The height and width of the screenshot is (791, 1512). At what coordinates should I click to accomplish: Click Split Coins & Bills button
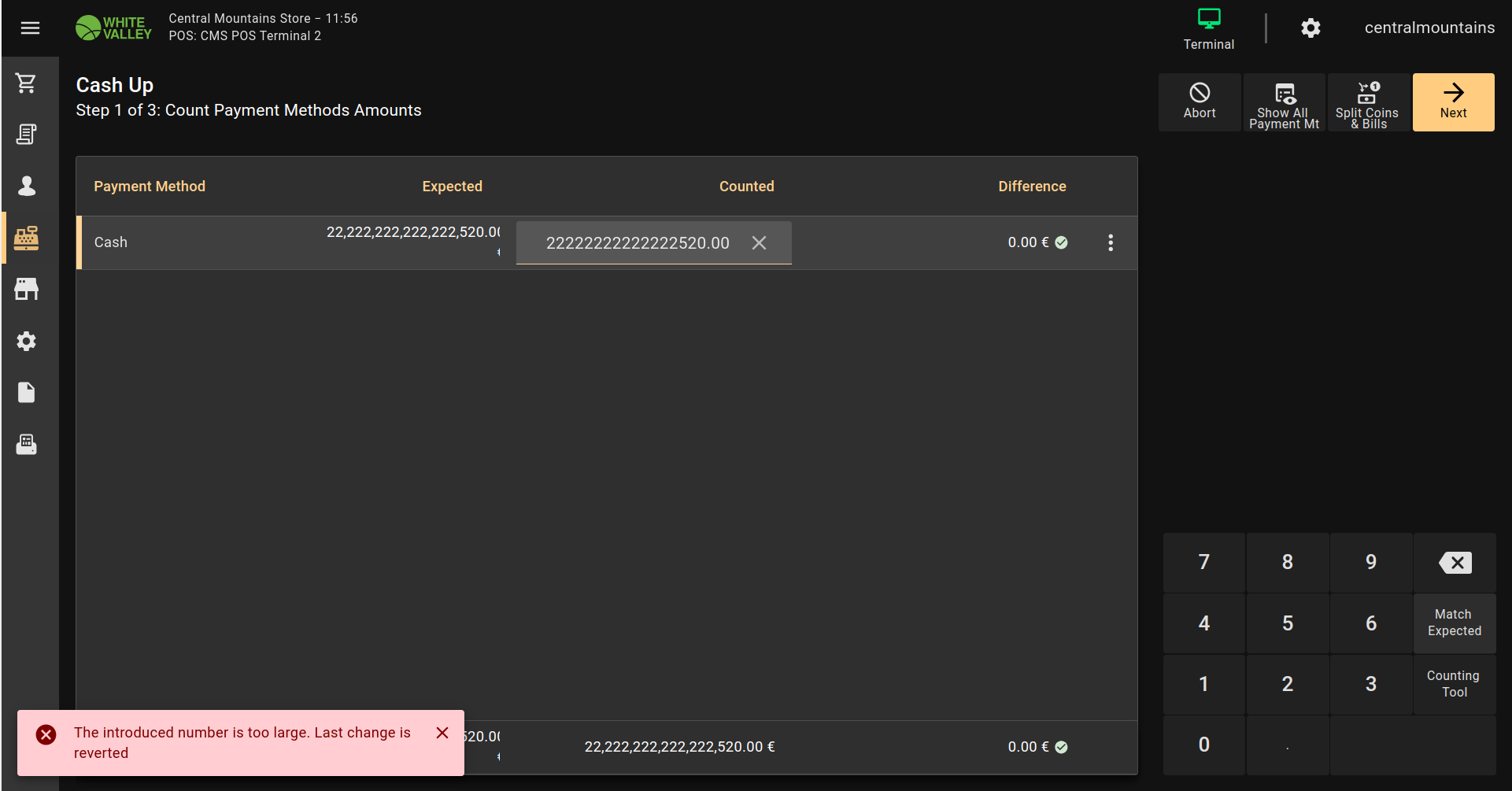click(x=1368, y=102)
